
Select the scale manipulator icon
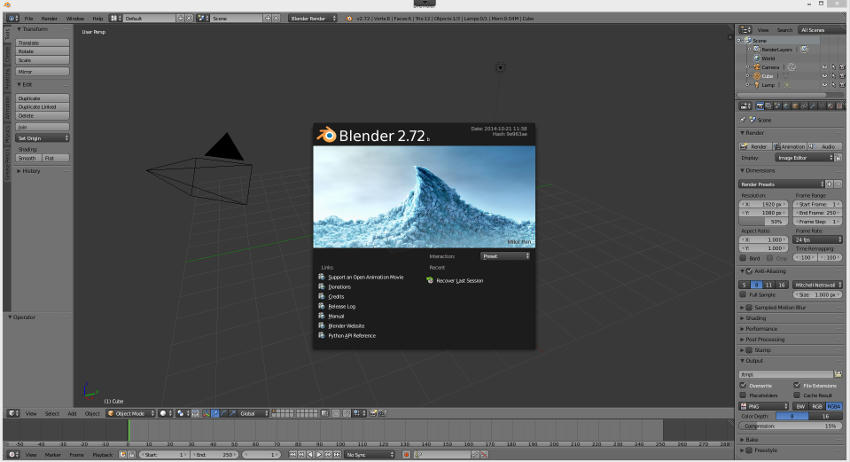233,413
